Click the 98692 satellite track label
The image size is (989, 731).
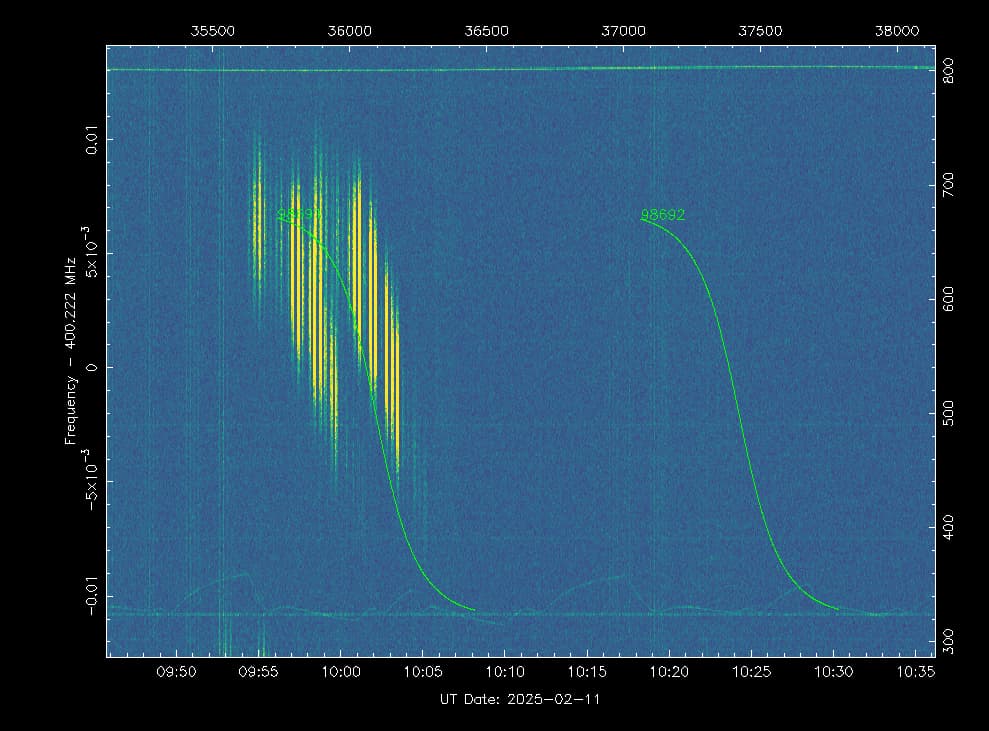tap(662, 215)
